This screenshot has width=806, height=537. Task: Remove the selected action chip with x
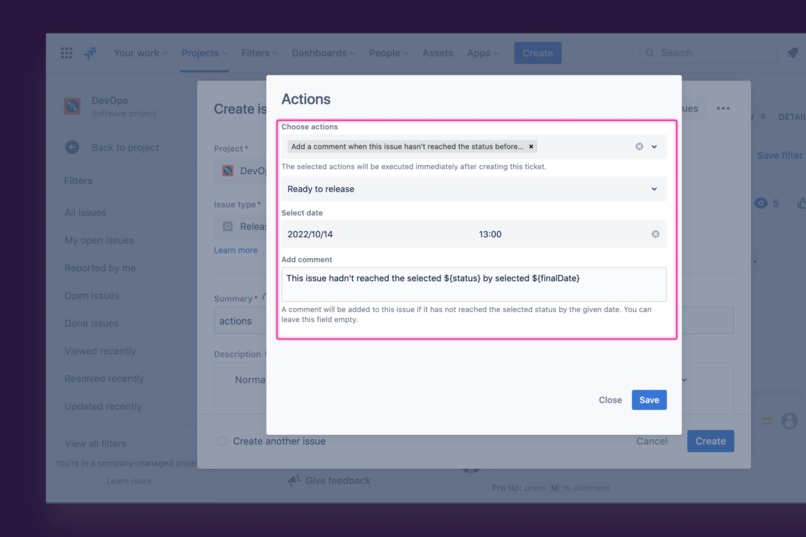coord(531,146)
